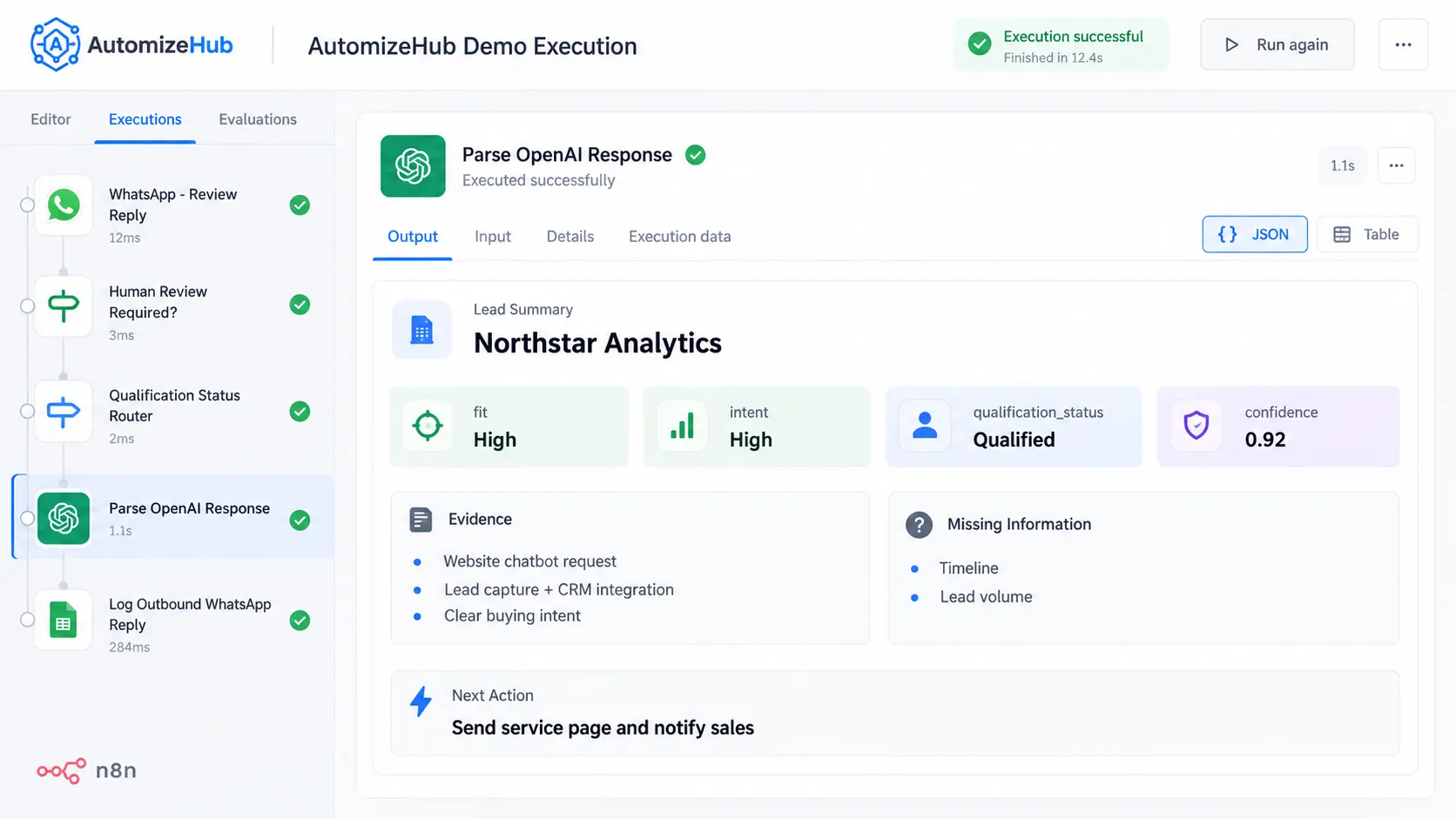Click the qualification_status person icon
Viewport: 1456px width, 819px height.
925,426
